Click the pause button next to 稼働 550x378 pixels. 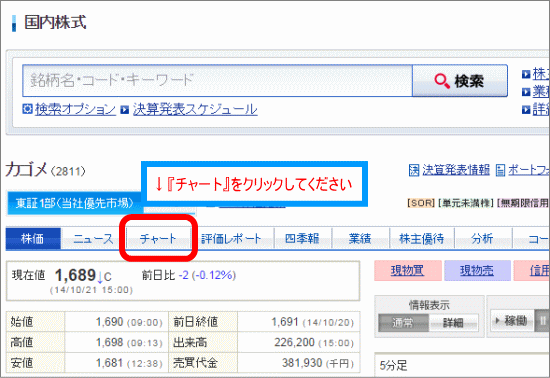[x=542, y=320]
